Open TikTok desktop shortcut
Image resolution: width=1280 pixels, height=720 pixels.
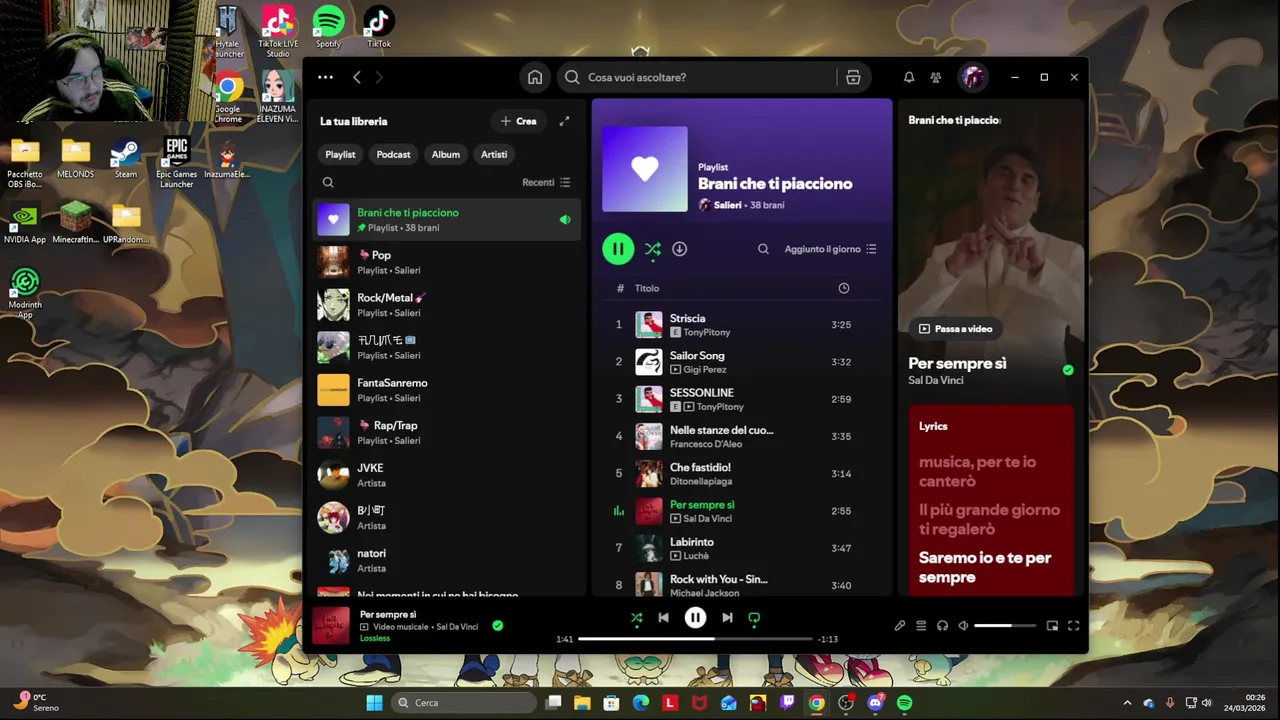379,28
